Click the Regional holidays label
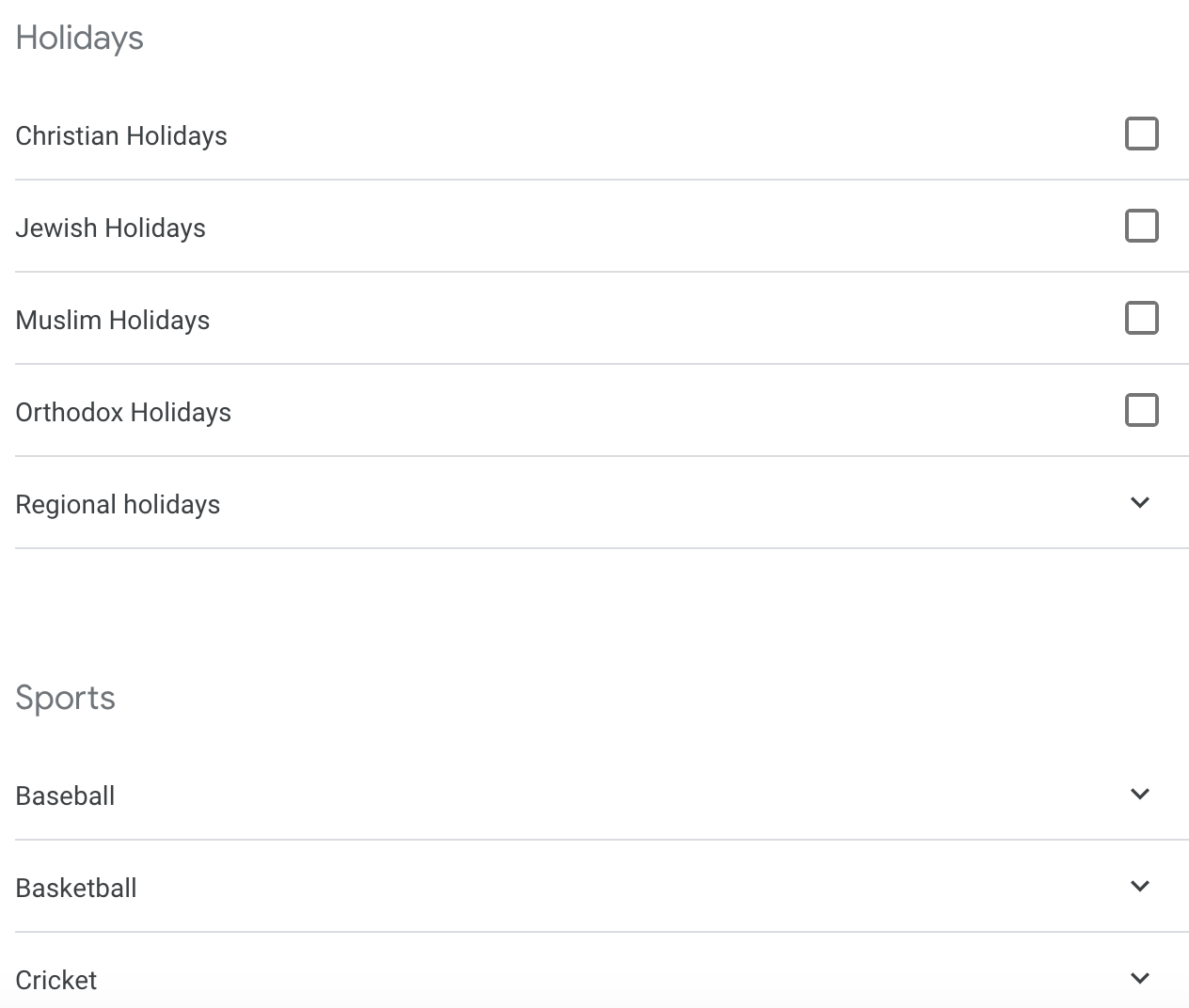The width and height of the screenshot is (1189, 1008). tap(118, 505)
